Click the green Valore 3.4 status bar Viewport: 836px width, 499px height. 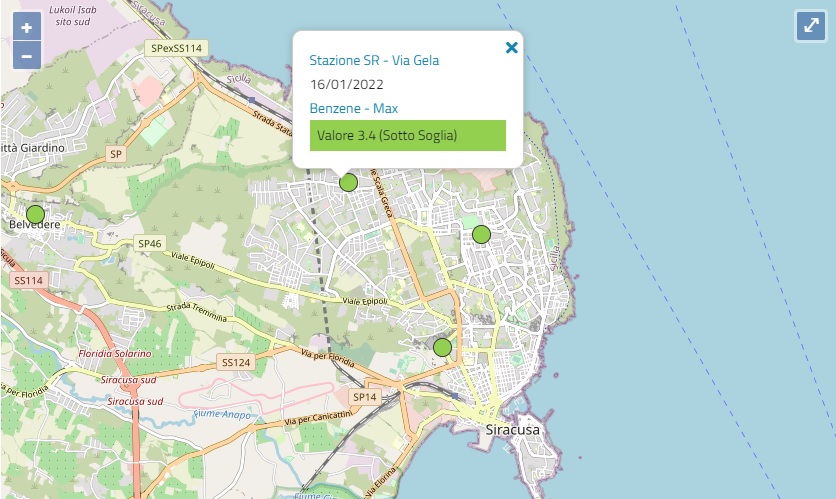tap(408, 135)
